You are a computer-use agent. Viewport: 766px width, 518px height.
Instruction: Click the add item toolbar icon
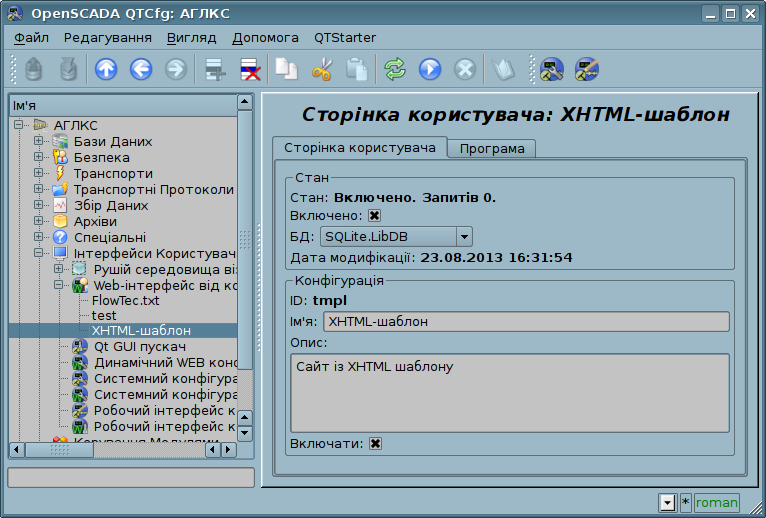click(213, 70)
